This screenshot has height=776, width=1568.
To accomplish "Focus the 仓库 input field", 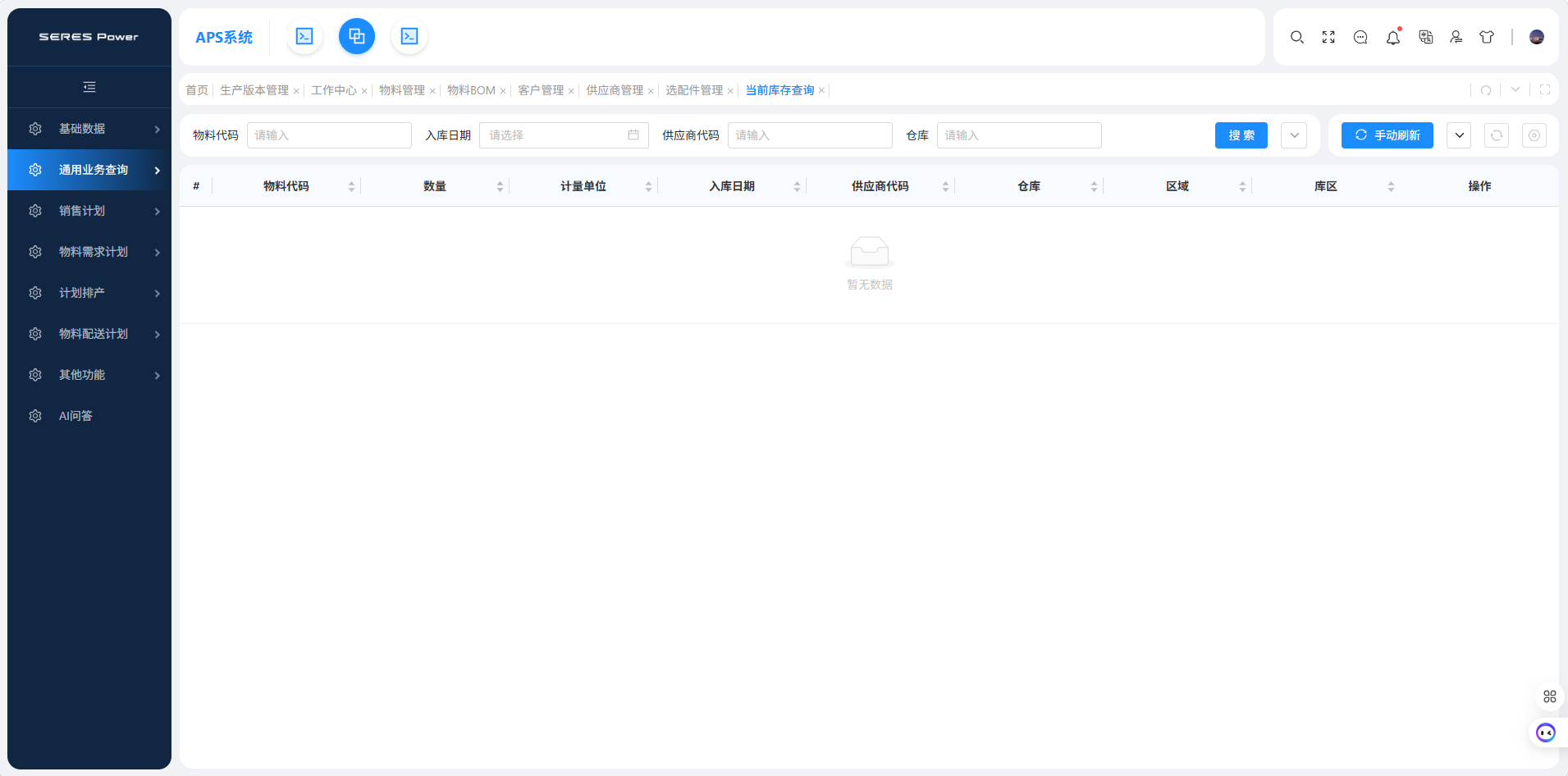I will coord(1019,135).
